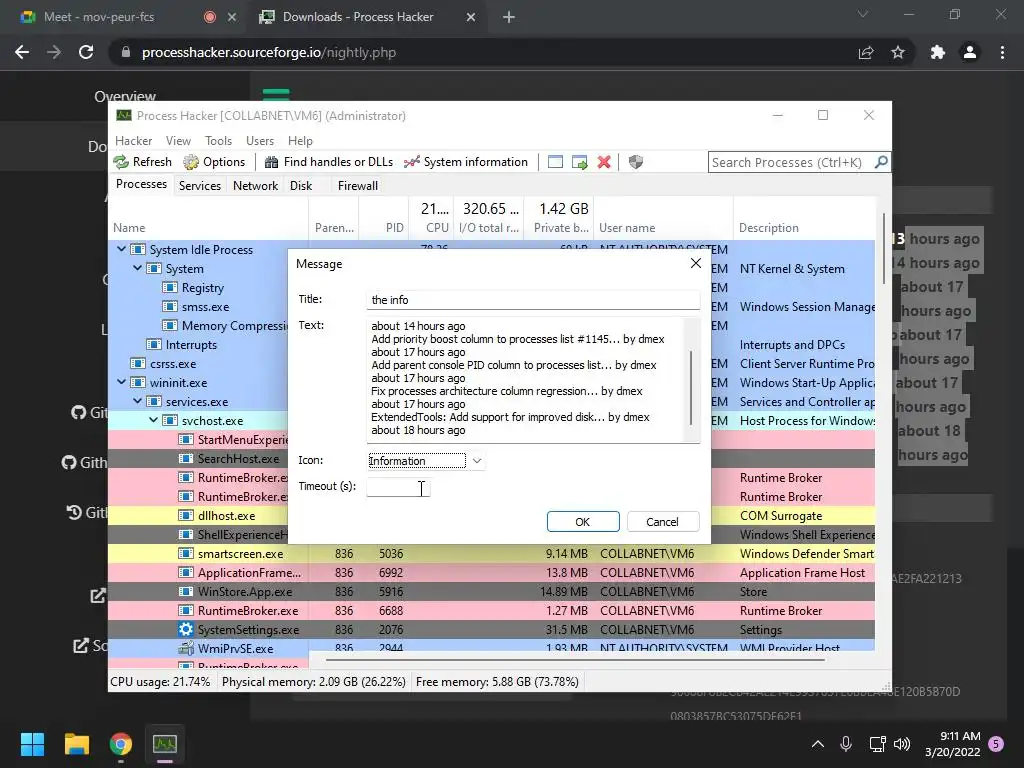Image resolution: width=1024 pixels, height=768 pixels.
Task: Switch to the Services tab
Action: coord(200,185)
